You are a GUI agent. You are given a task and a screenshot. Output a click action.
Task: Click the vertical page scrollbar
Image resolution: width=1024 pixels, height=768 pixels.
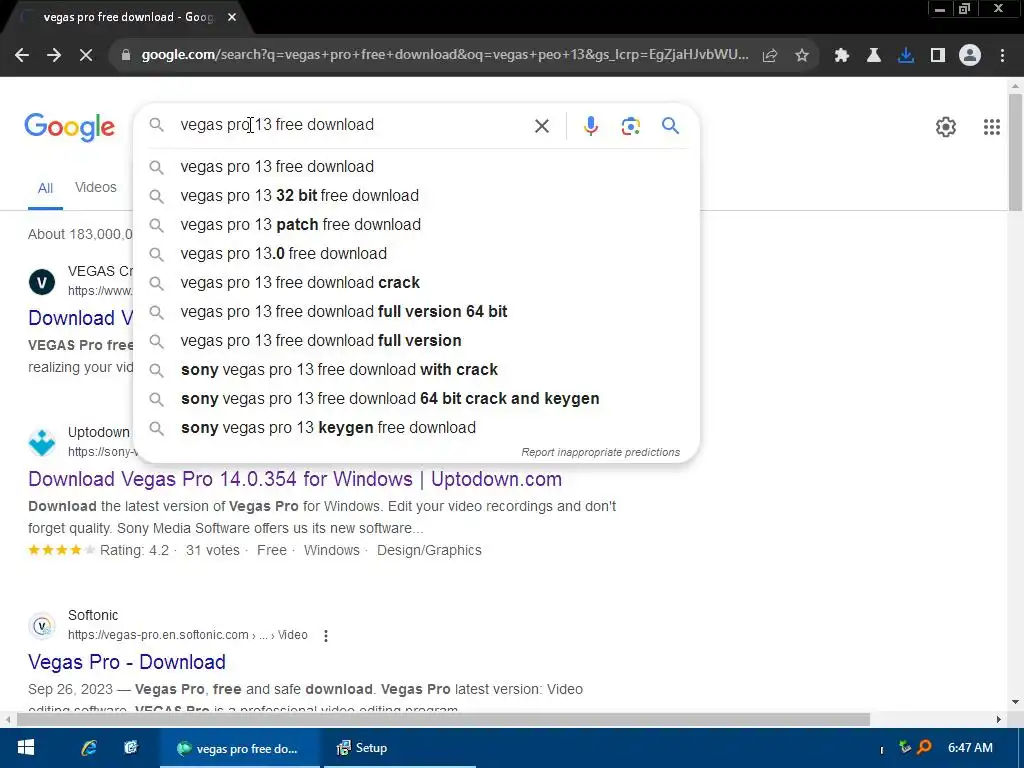(1015, 153)
